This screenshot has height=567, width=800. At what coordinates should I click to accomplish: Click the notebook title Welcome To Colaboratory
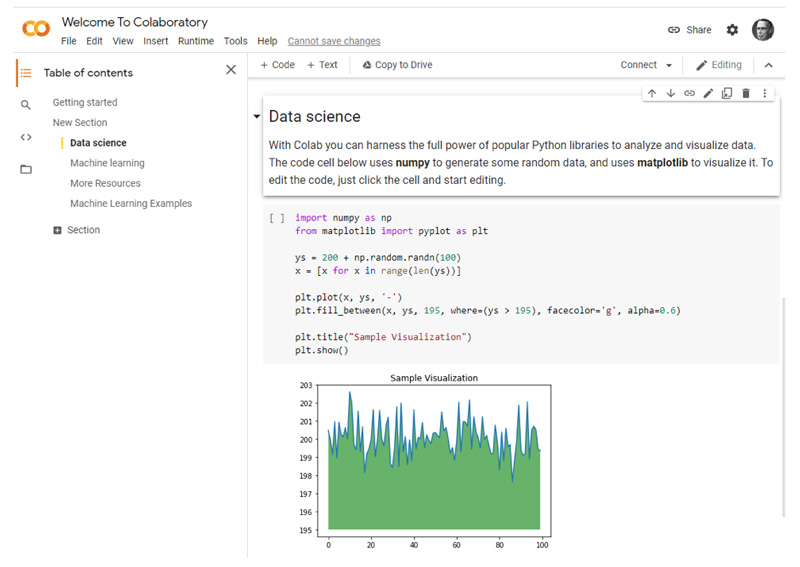(x=135, y=22)
